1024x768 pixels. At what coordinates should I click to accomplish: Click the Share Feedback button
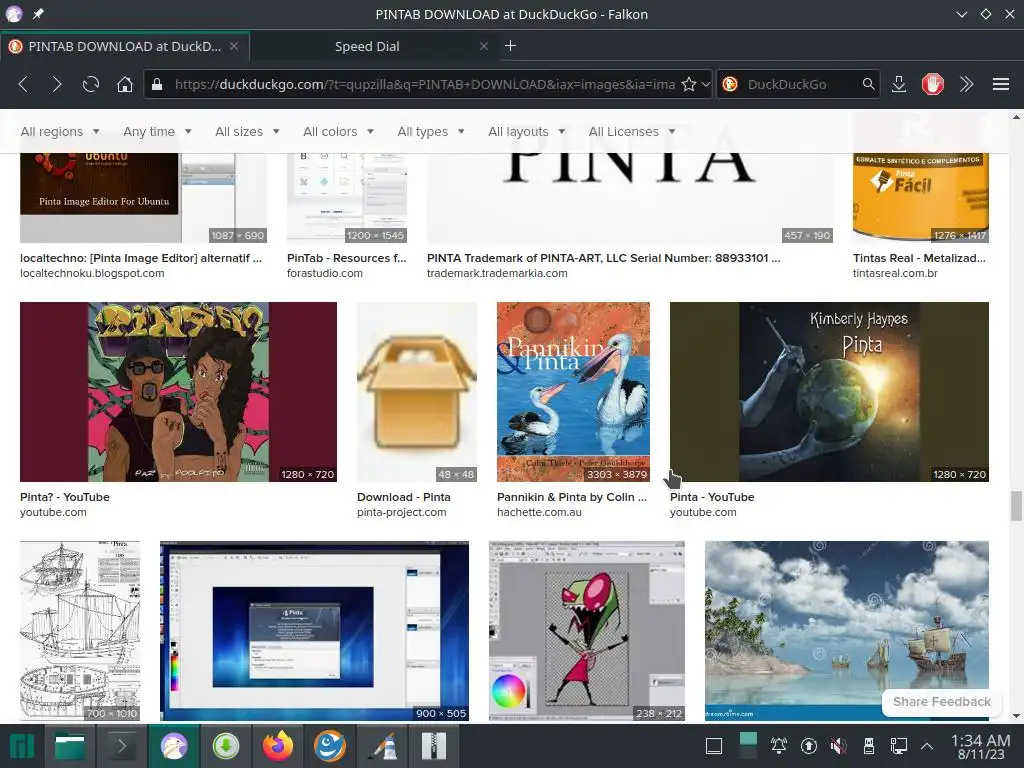[x=941, y=701]
